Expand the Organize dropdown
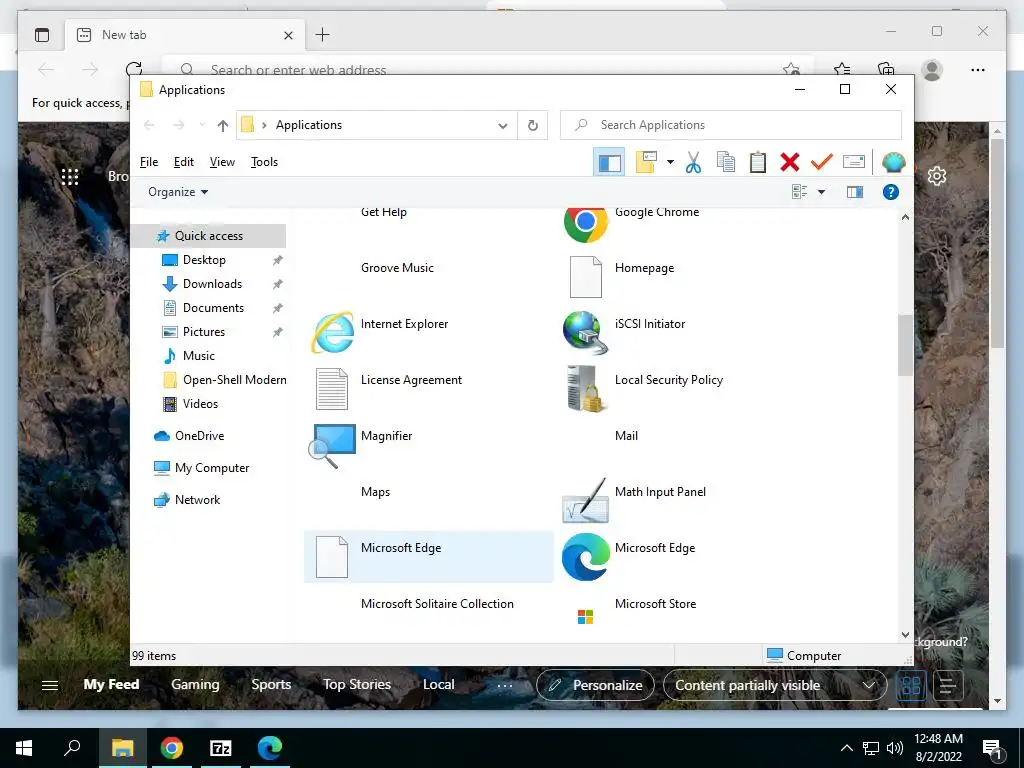This screenshot has width=1024, height=768. [178, 192]
